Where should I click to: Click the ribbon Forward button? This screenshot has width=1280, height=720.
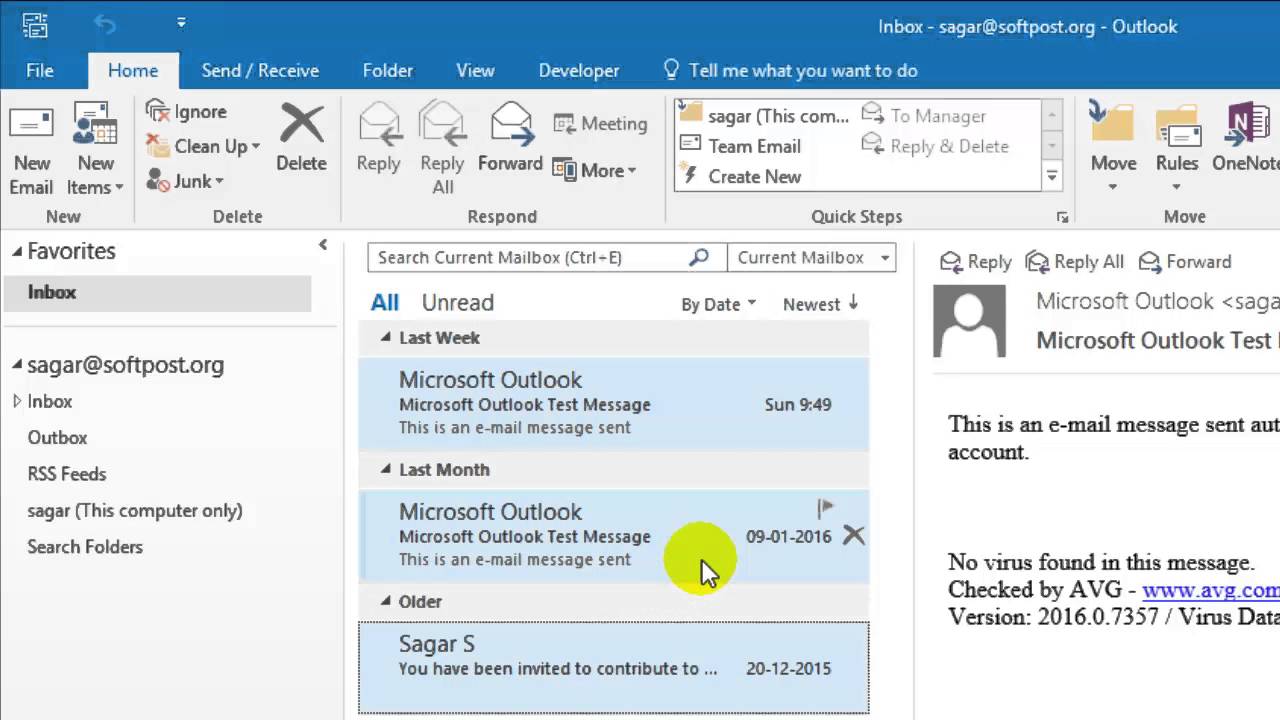point(510,138)
